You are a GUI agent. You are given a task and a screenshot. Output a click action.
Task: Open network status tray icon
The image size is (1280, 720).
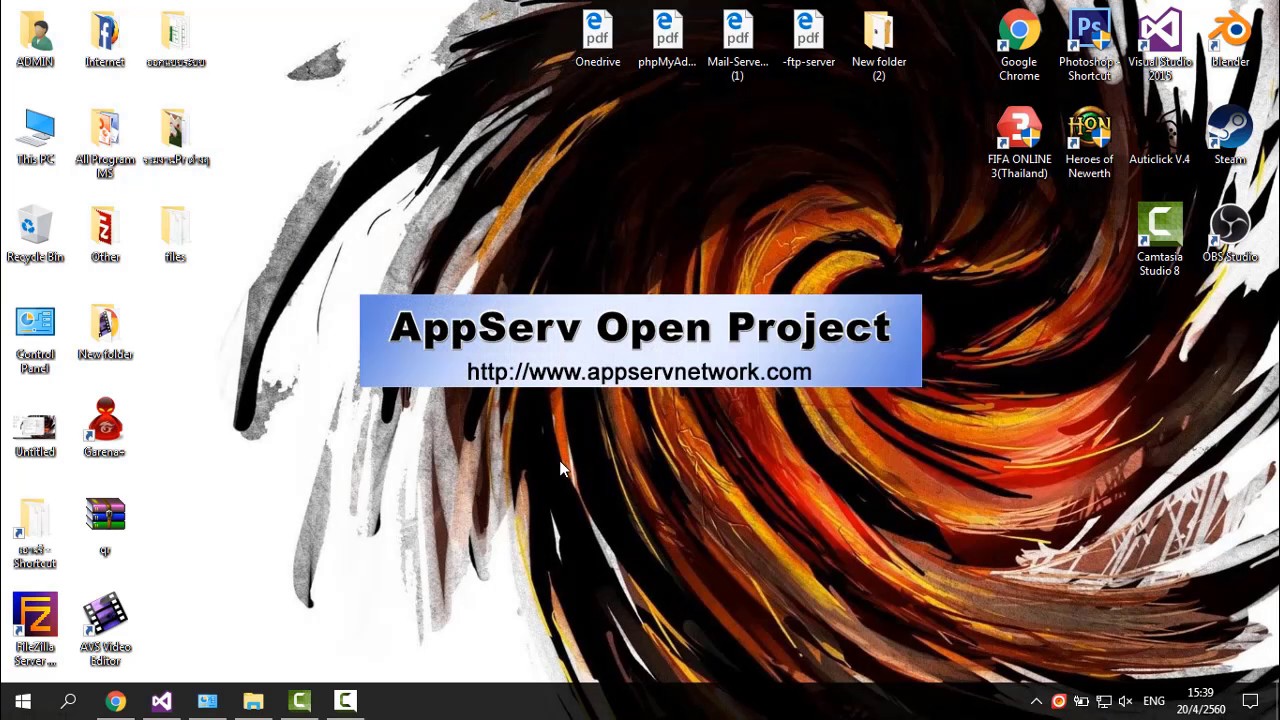coord(1103,701)
